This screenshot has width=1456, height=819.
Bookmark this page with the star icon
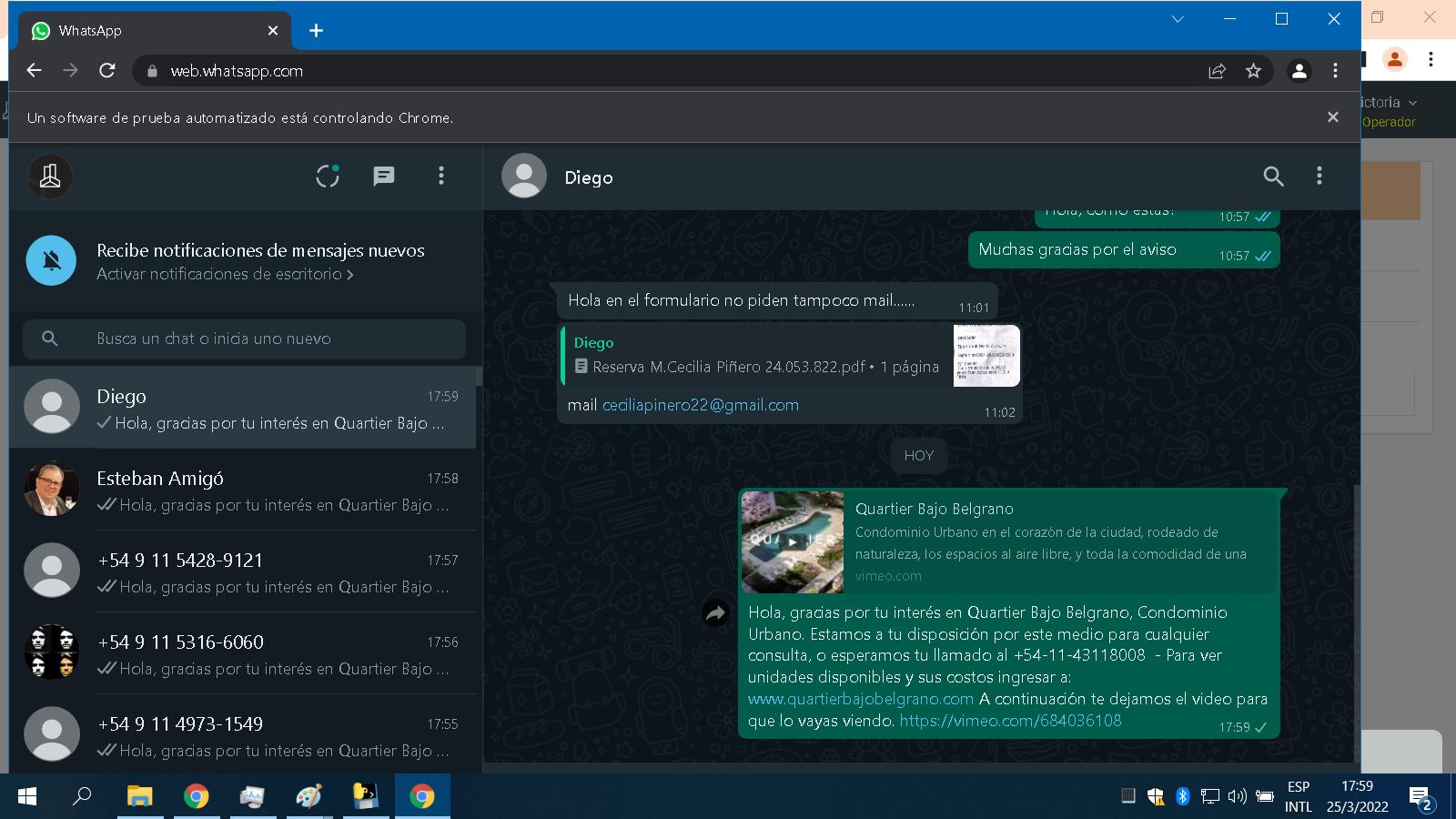tap(1253, 71)
